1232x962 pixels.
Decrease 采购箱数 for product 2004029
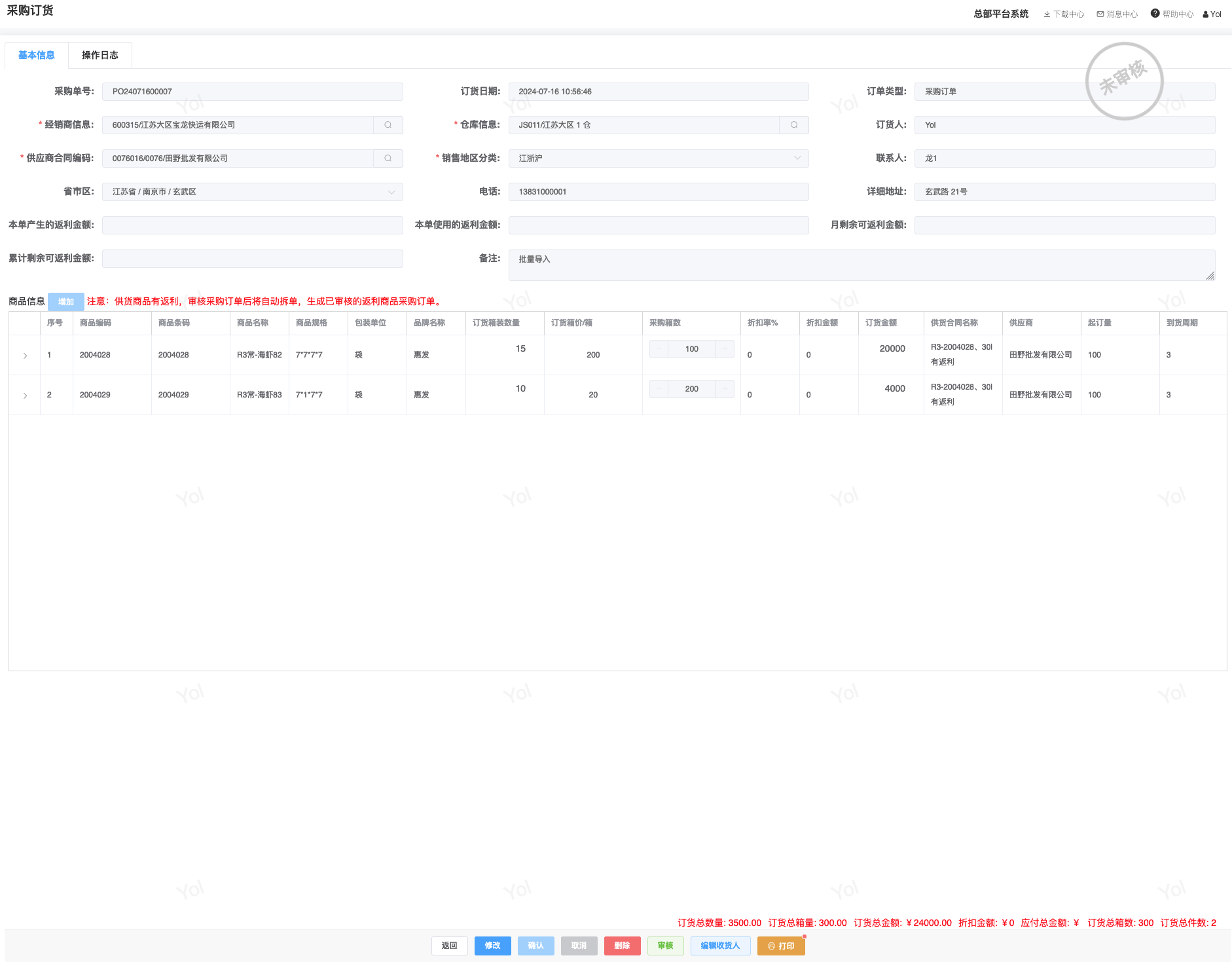point(659,389)
